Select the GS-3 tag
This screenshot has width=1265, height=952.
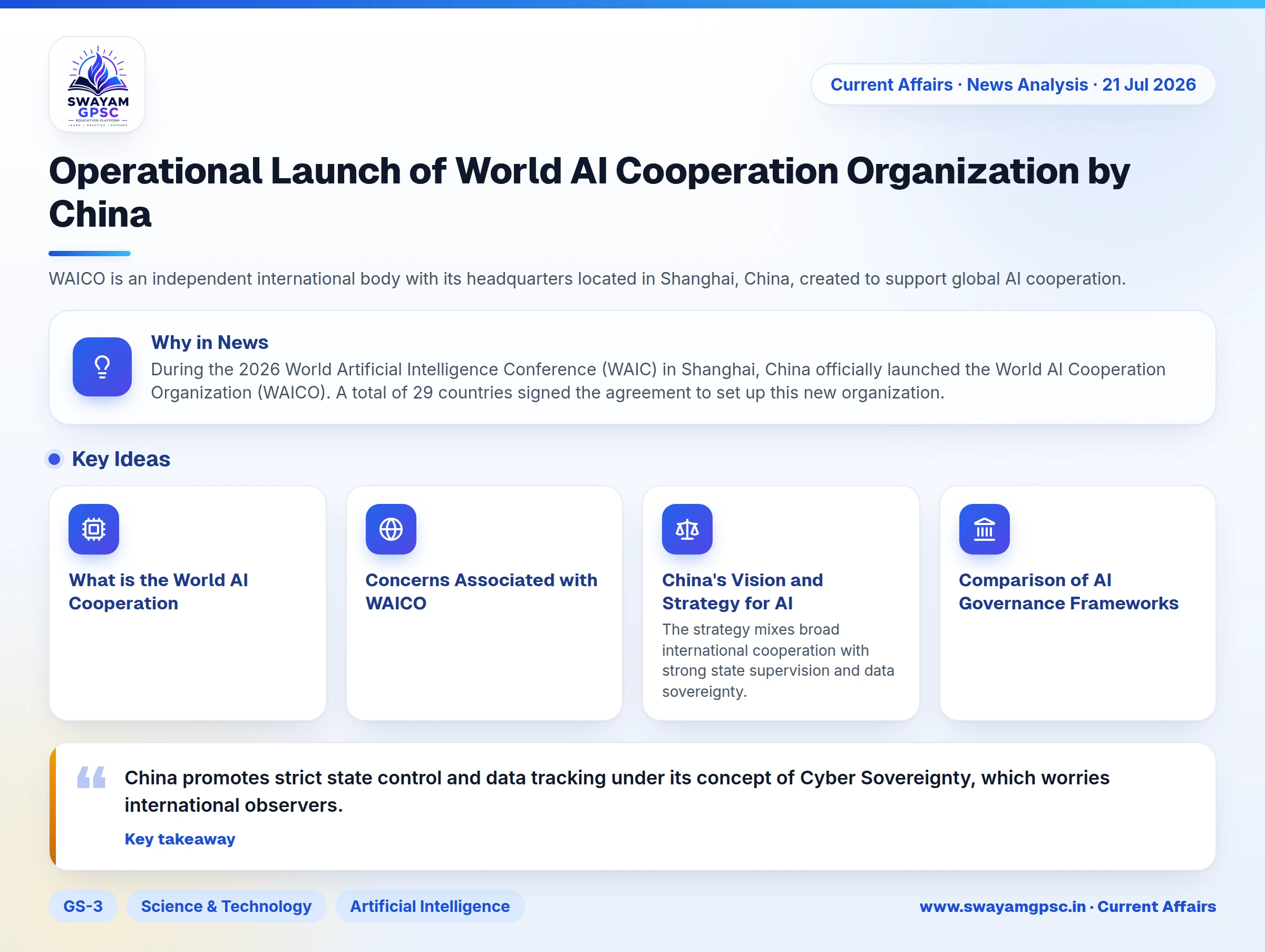83,906
